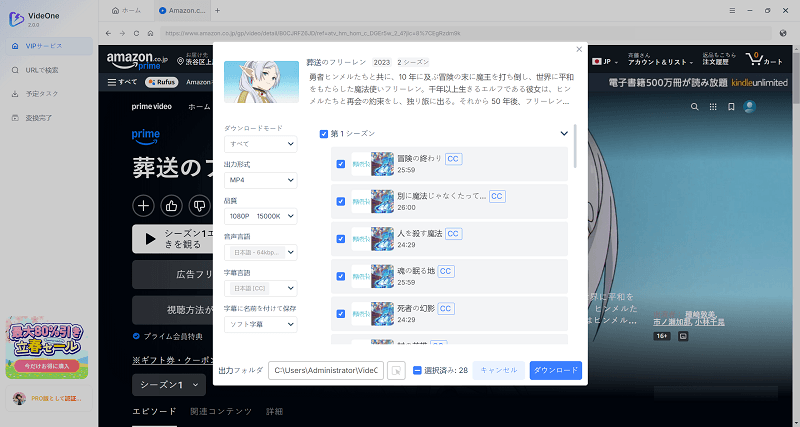Image resolution: width=800 pixels, height=427 pixels.
Task: Click the 出力フォルダ path field
Action: pyautogui.click(x=326, y=370)
